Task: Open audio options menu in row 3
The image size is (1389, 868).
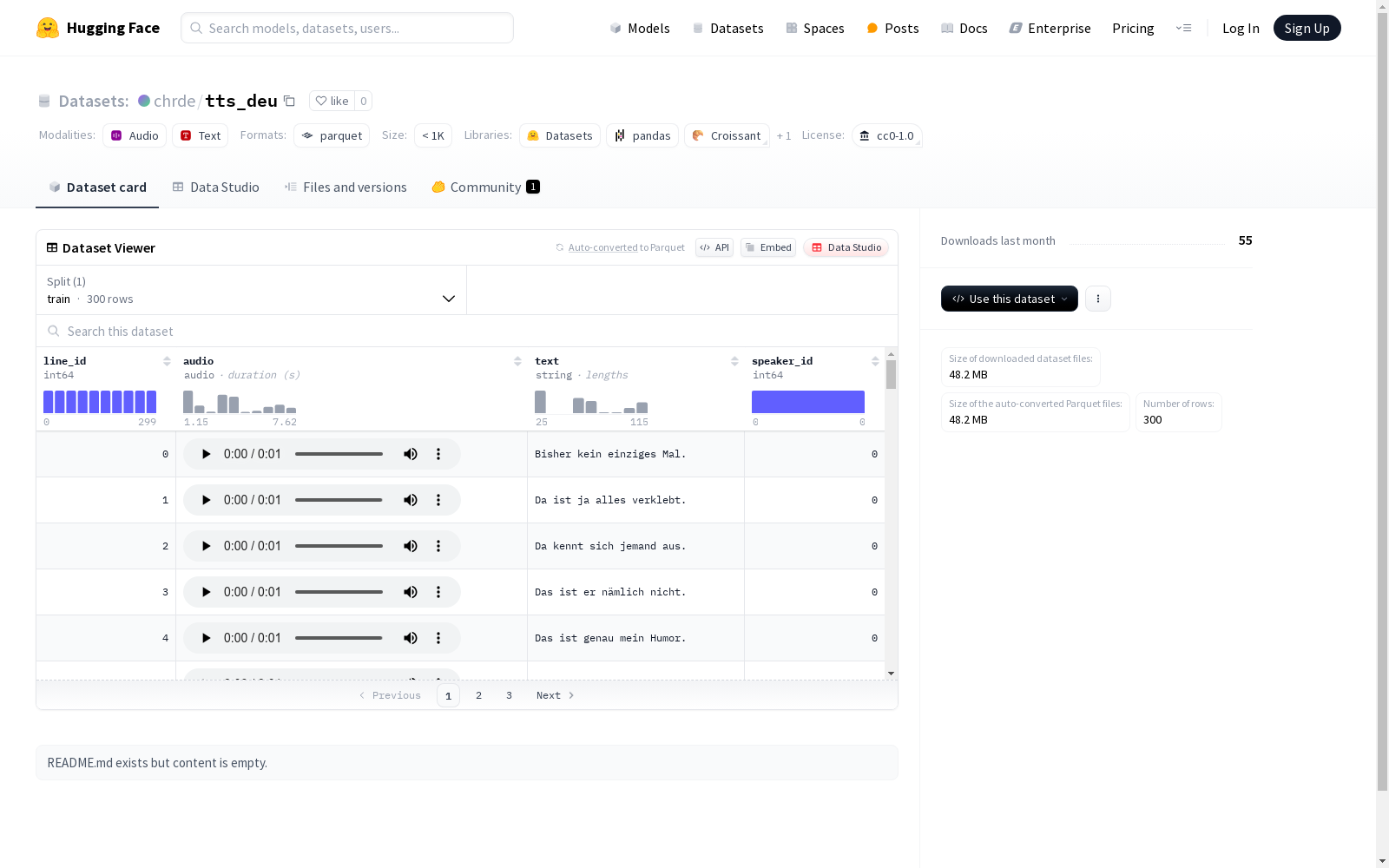Action: 438,592
